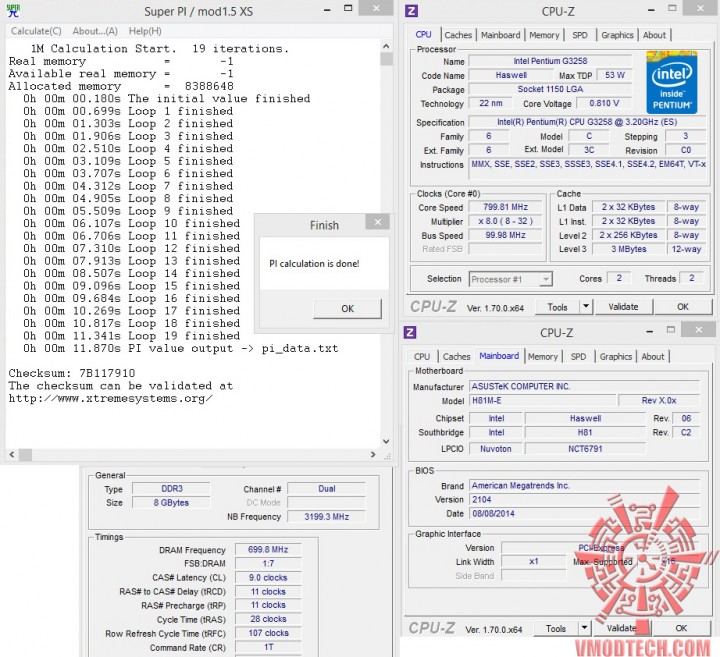Click the CPU-Z logo icon in top window title bar
The height and width of the screenshot is (657, 720).
(411, 11)
